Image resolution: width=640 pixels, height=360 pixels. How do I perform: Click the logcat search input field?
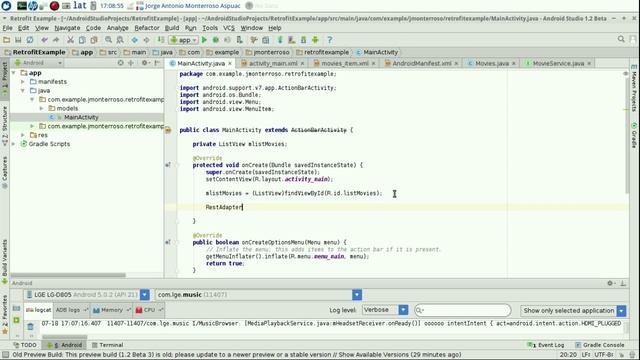click(x=462, y=310)
